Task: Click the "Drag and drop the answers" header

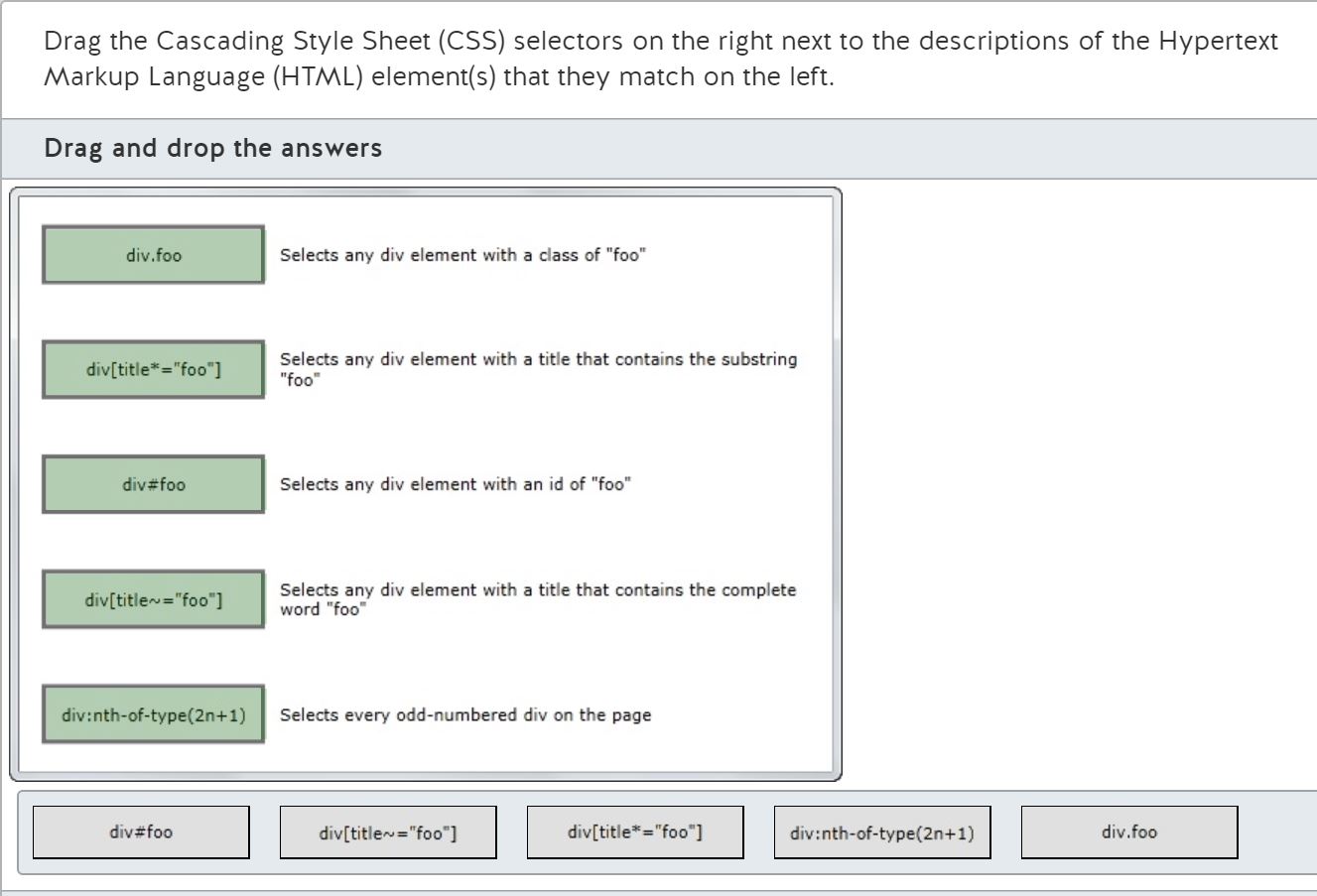Action: [x=213, y=149]
